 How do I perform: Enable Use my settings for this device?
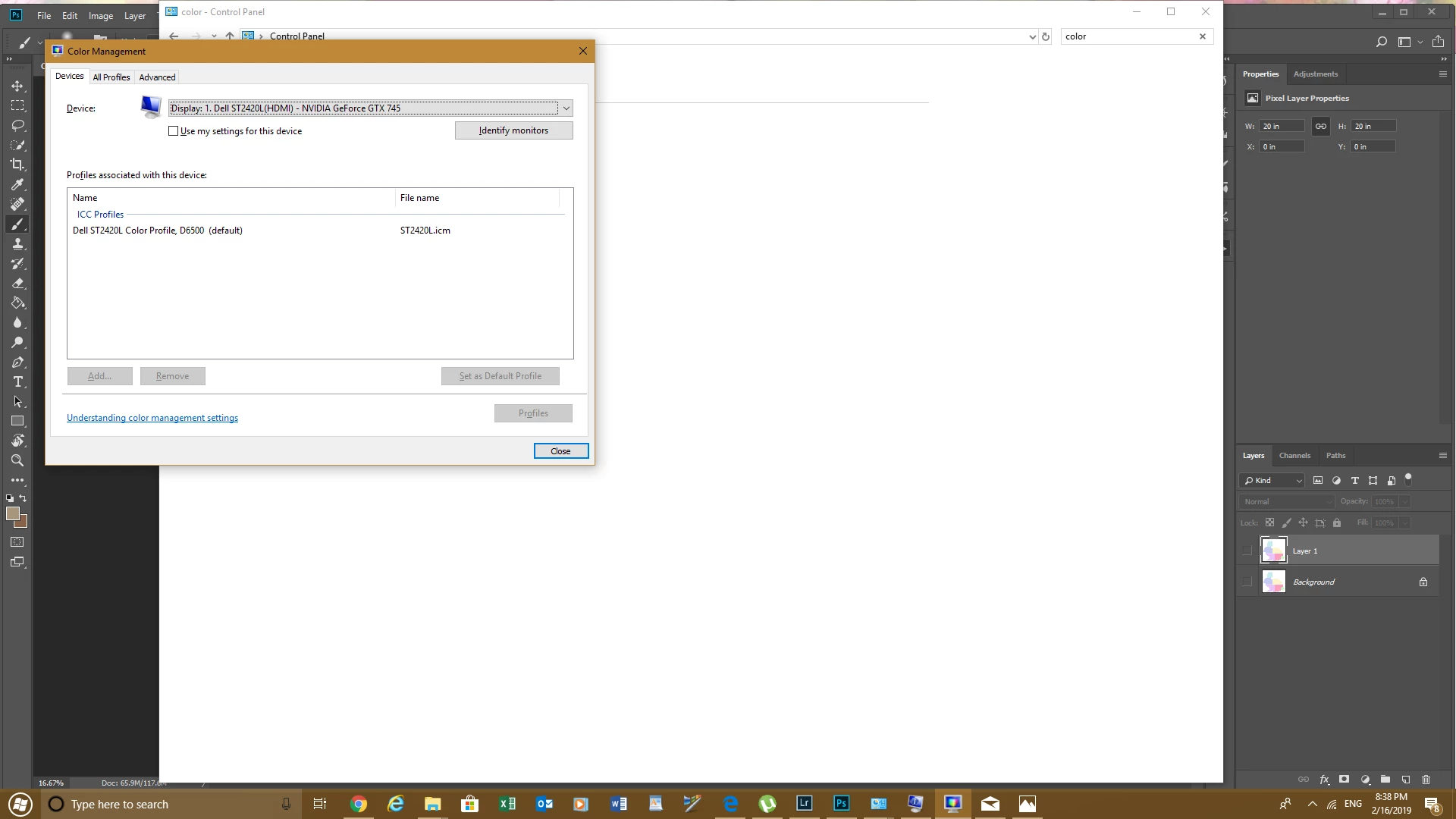[174, 131]
